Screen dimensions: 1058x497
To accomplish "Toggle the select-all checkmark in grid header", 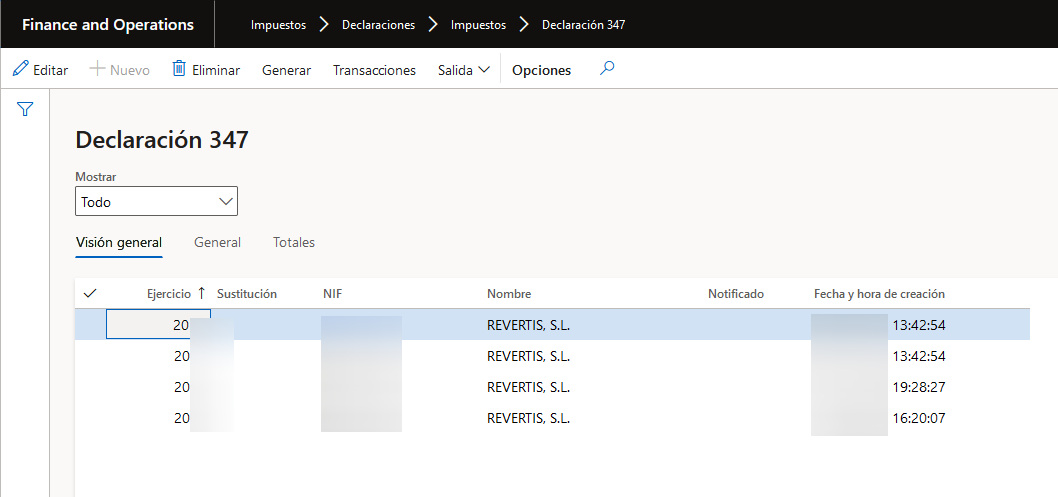I will tap(90, 293).
